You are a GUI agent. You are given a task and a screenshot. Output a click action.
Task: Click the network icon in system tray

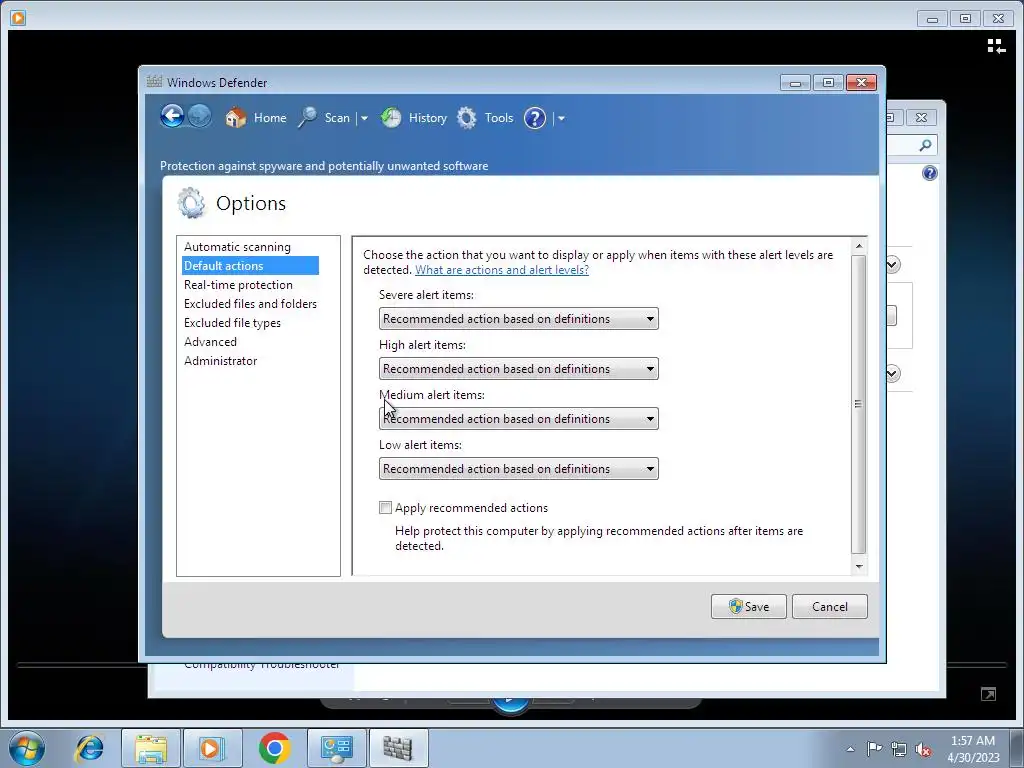pos(899,748)
